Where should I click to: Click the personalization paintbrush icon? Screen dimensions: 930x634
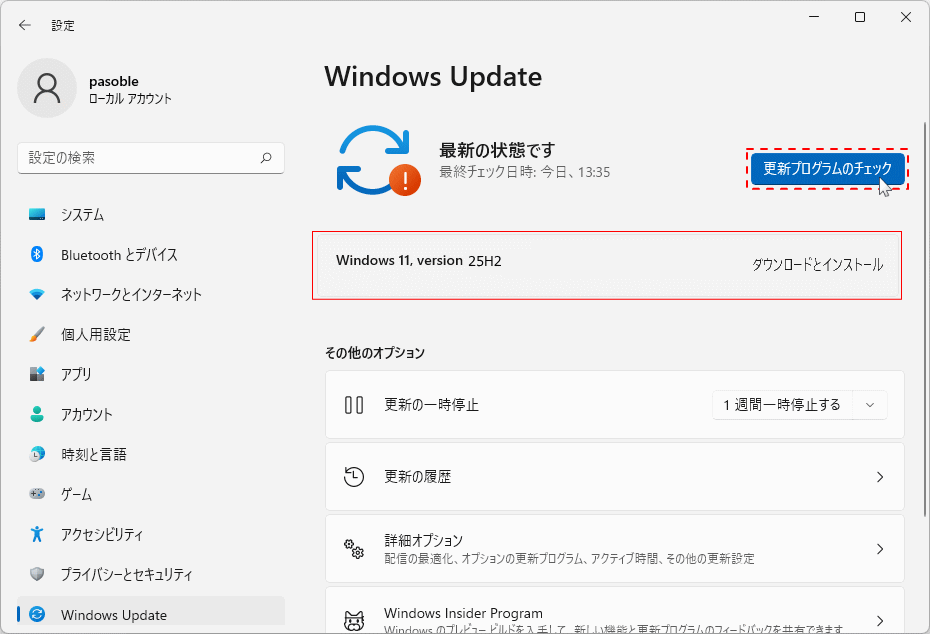37,335
